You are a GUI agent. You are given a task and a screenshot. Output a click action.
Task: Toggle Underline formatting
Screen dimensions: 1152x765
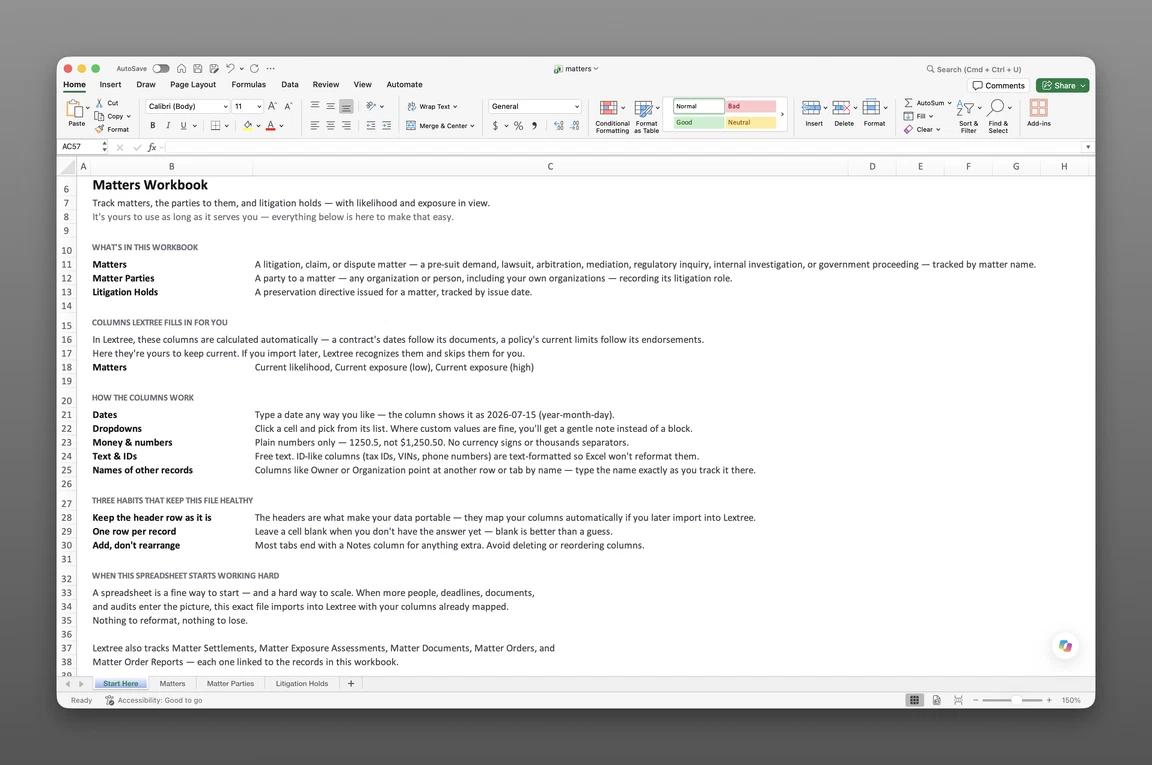(x=184, y=126)
